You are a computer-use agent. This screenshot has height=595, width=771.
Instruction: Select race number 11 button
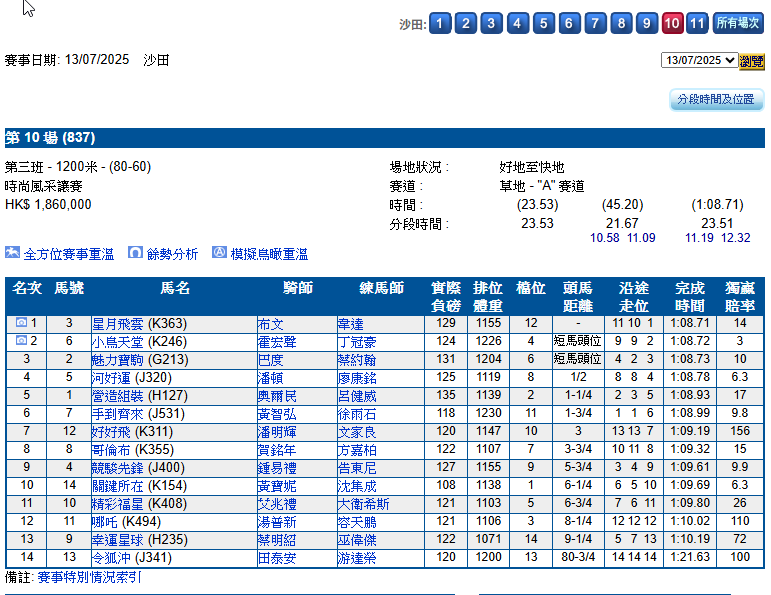tap(697, 23)
